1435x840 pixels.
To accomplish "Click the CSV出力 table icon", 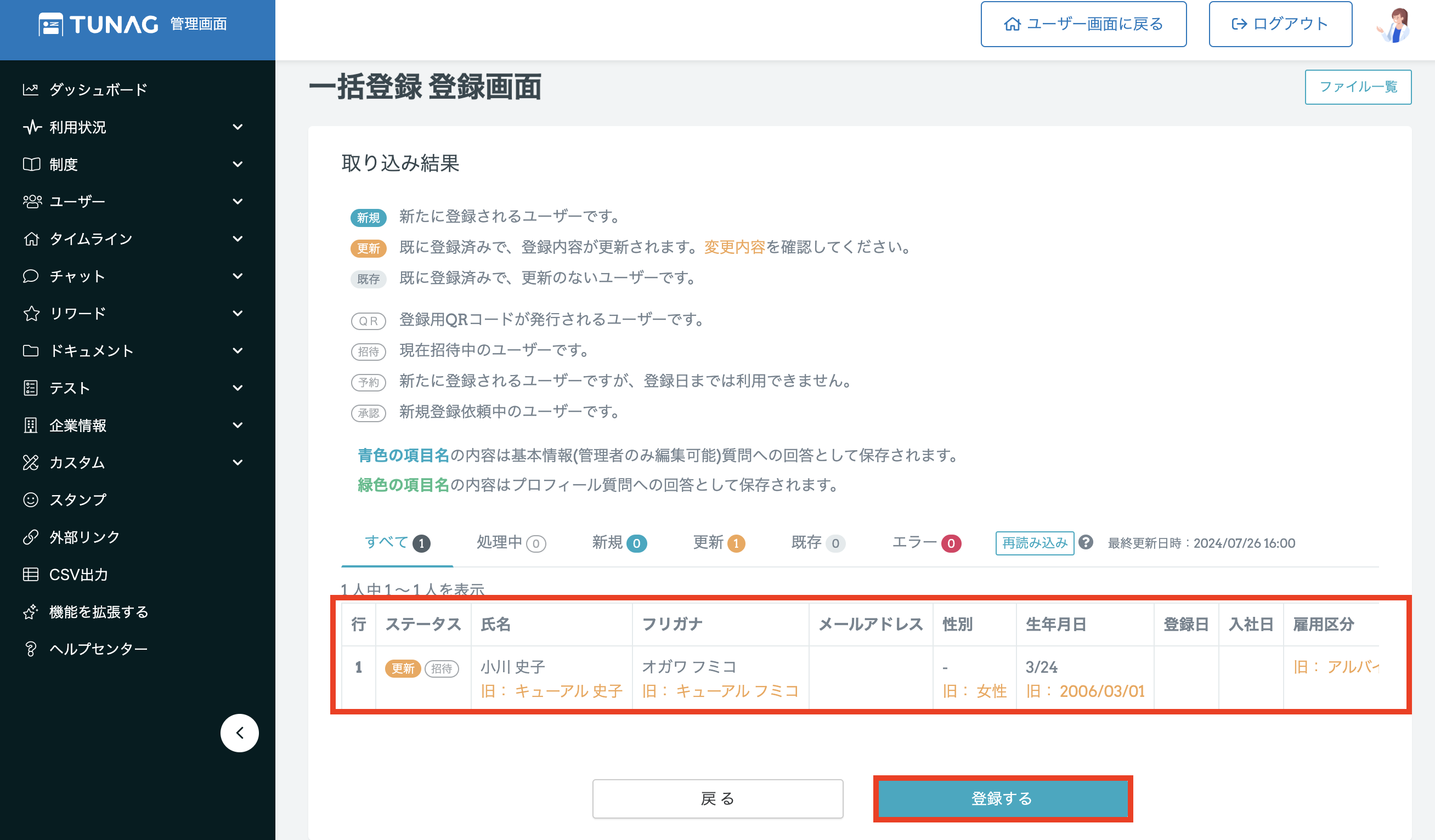I will coord(31,574).
